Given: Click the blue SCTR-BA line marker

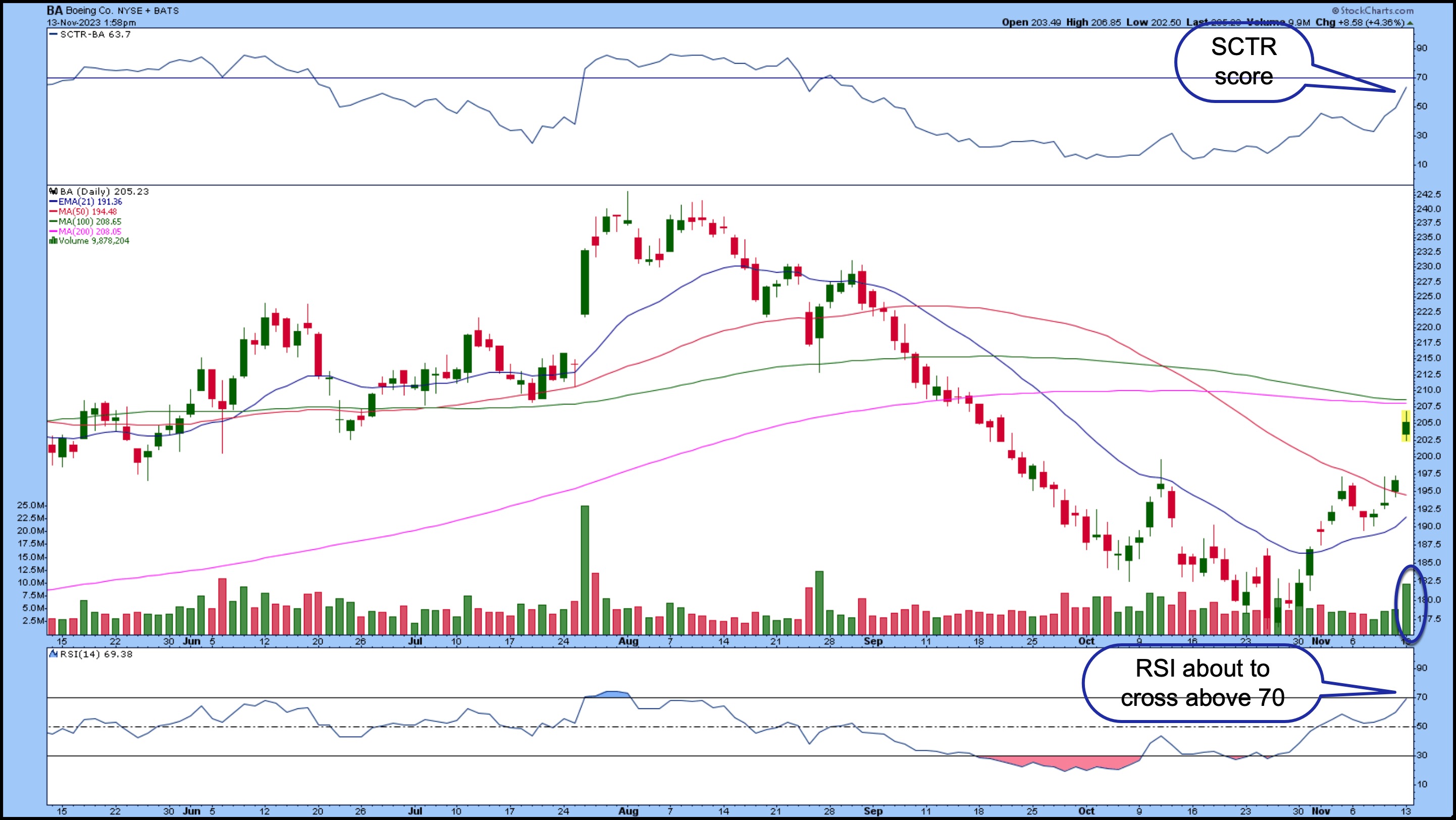Looking at the screenshot, I should coord(53,34).
